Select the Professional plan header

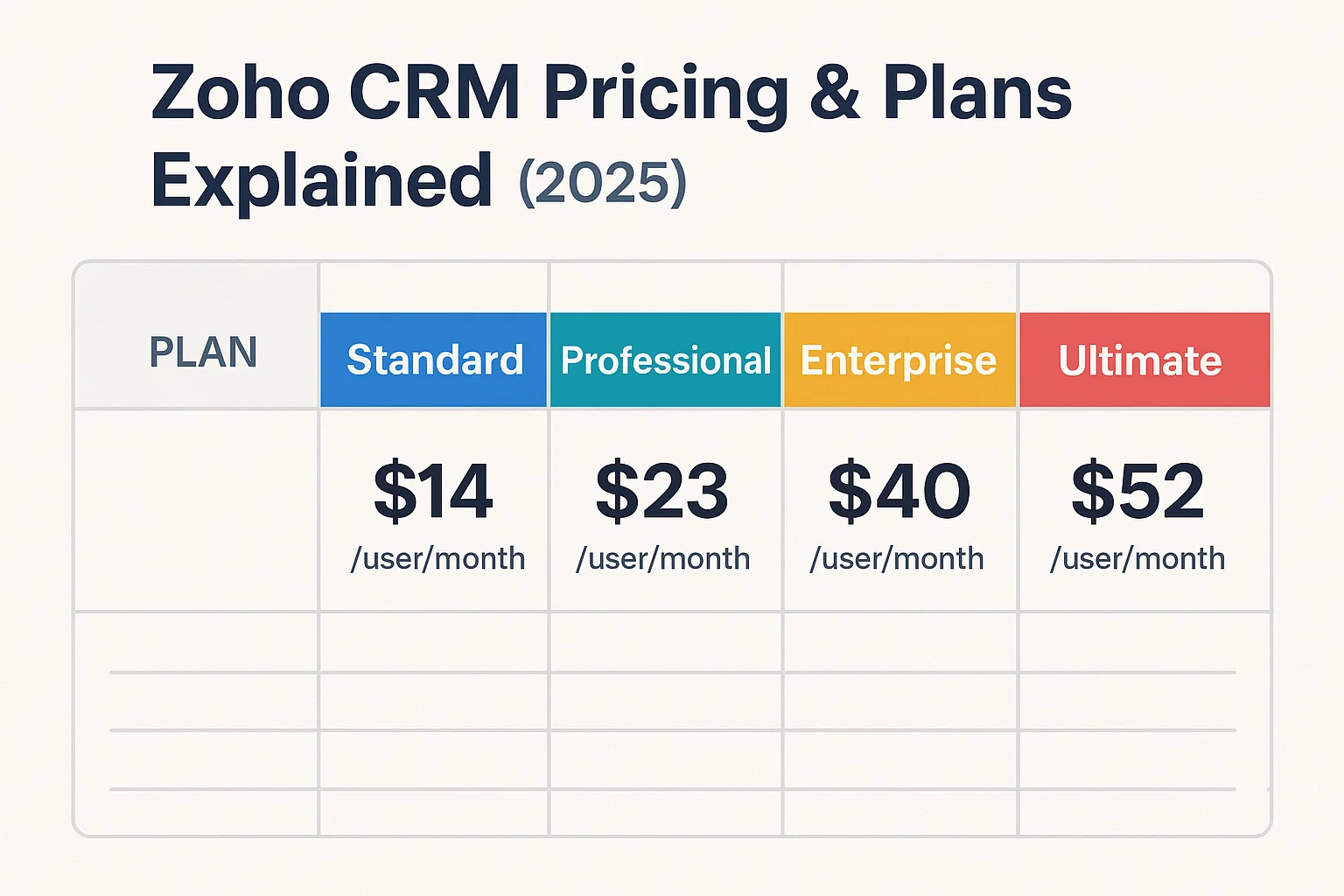(665, 360)
